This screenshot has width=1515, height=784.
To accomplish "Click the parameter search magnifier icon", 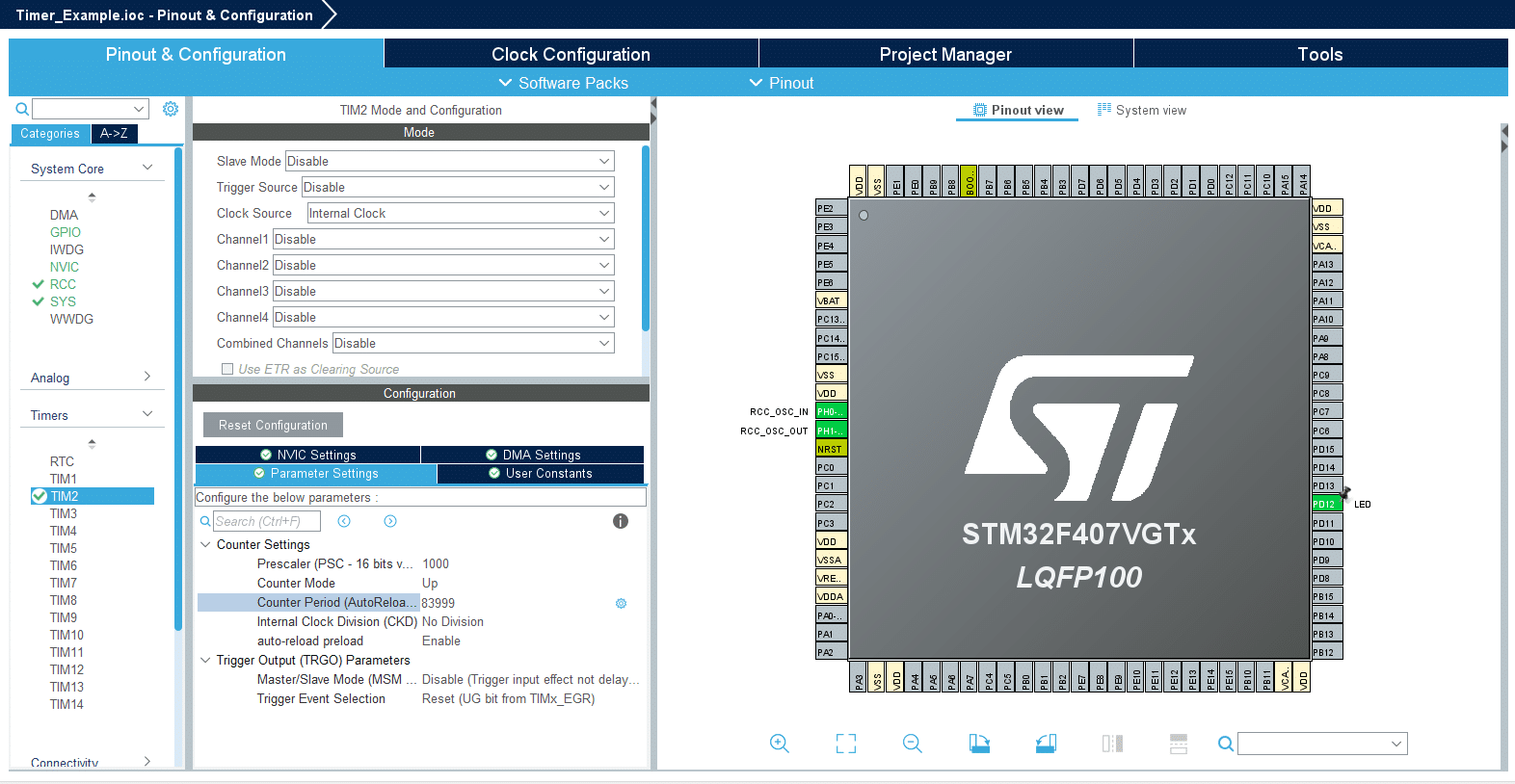I will click(x=205, y=521).
